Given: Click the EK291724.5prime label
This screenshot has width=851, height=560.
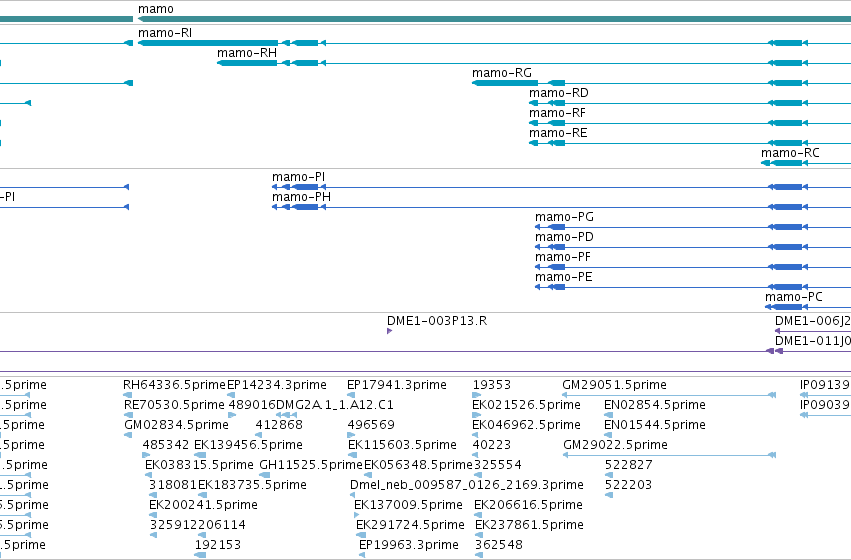Looking at the screenshot, I should (x=410, y=526).
